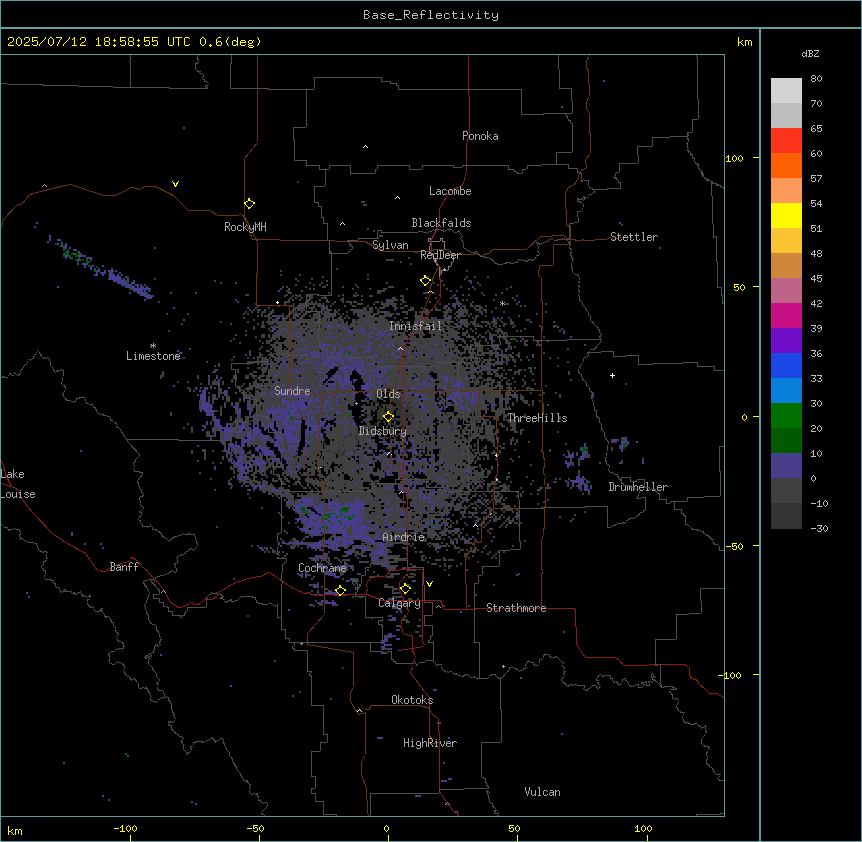The width and height of the screenshot is (862, 842).
Task: Click the Lake Louise label
Action: (18, 484)
